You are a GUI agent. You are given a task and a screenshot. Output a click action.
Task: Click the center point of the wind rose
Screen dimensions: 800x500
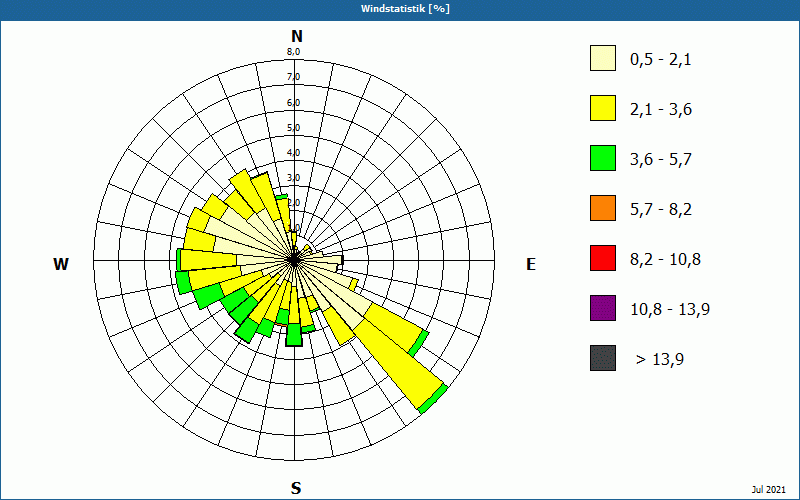pyautogui.click(x=294, y=261)
